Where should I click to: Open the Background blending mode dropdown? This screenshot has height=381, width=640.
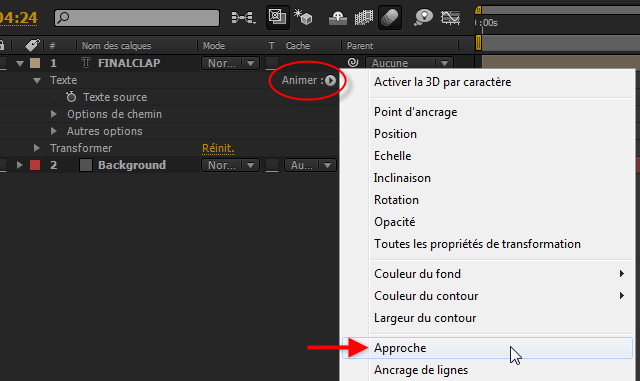pos(230,165)
